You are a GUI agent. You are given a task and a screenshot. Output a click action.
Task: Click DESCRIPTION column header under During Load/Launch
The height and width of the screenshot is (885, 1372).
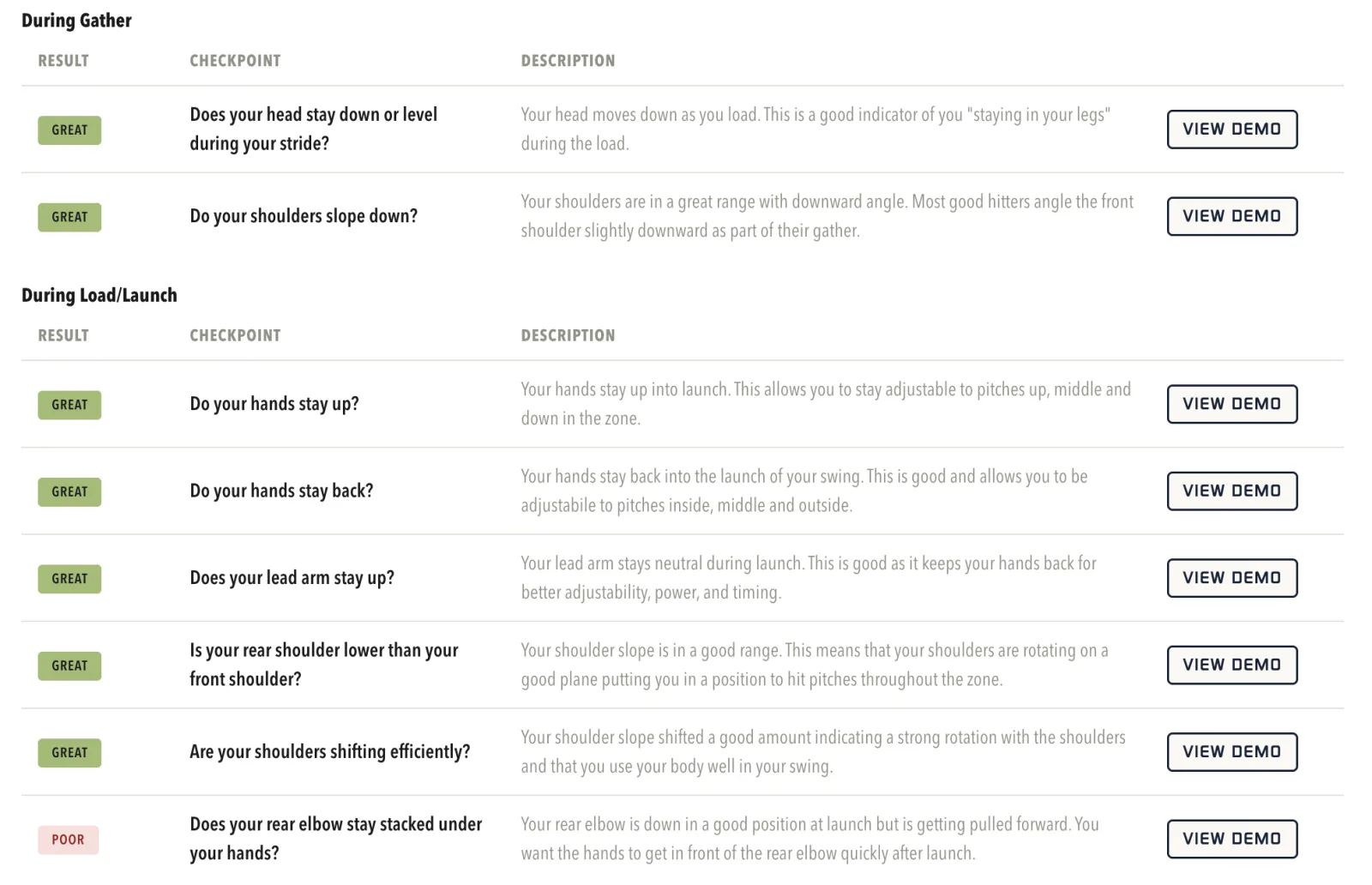tap(568, 335)
